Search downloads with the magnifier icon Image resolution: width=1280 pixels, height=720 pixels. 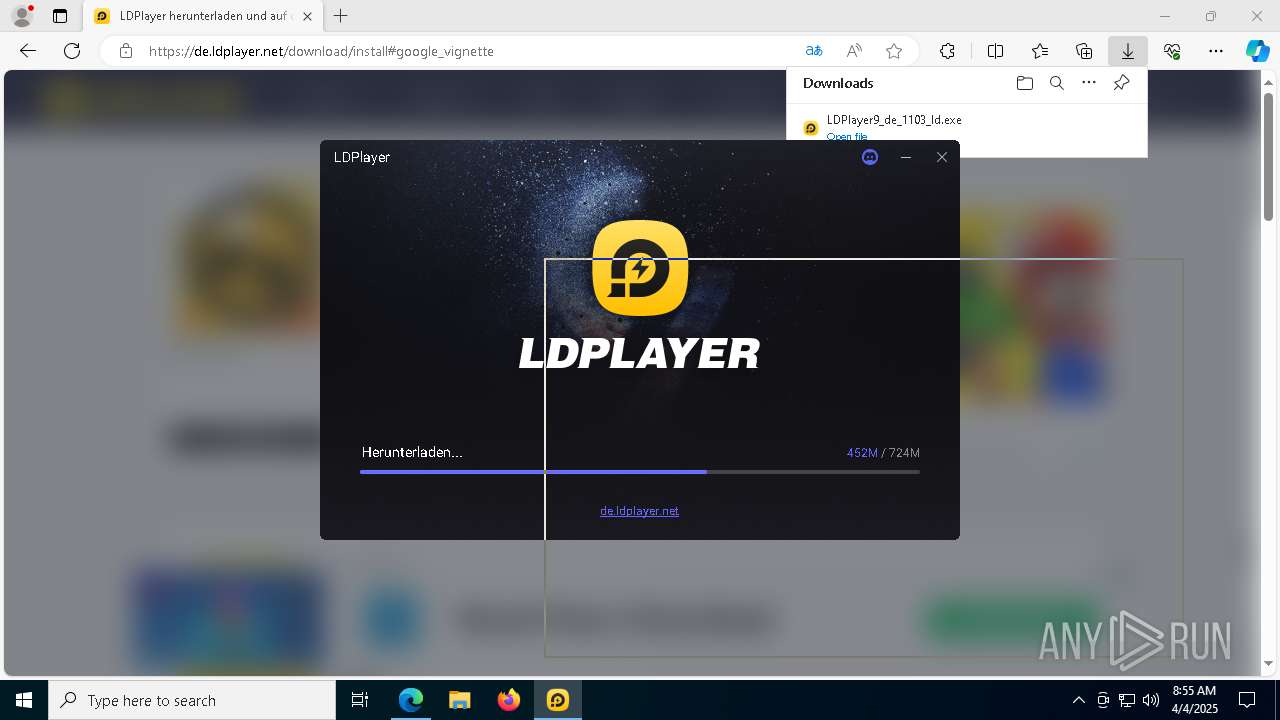click(x=1056, y=83)
